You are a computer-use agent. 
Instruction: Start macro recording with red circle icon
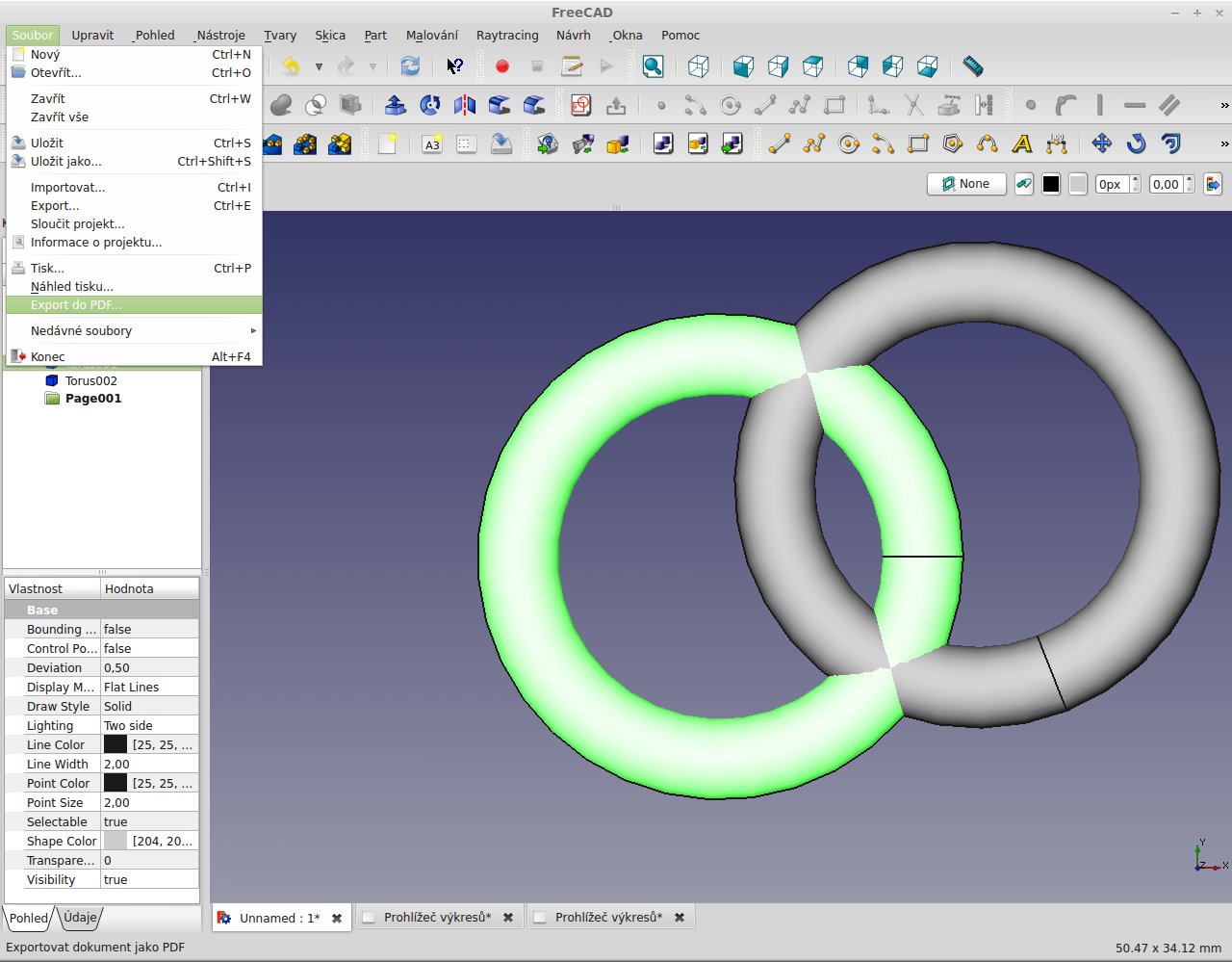click(501, 66)
